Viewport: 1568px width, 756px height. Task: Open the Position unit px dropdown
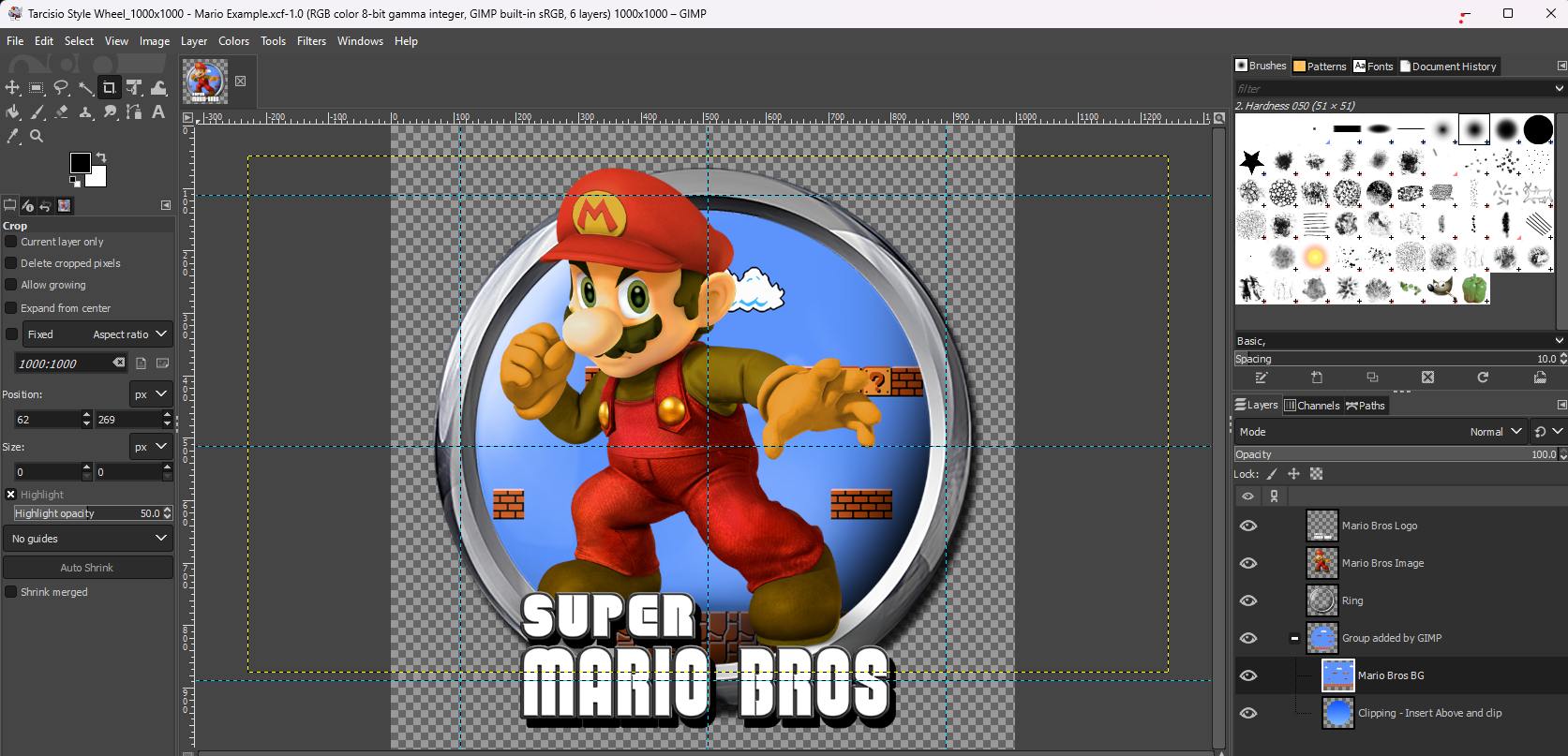coord(151,394)
